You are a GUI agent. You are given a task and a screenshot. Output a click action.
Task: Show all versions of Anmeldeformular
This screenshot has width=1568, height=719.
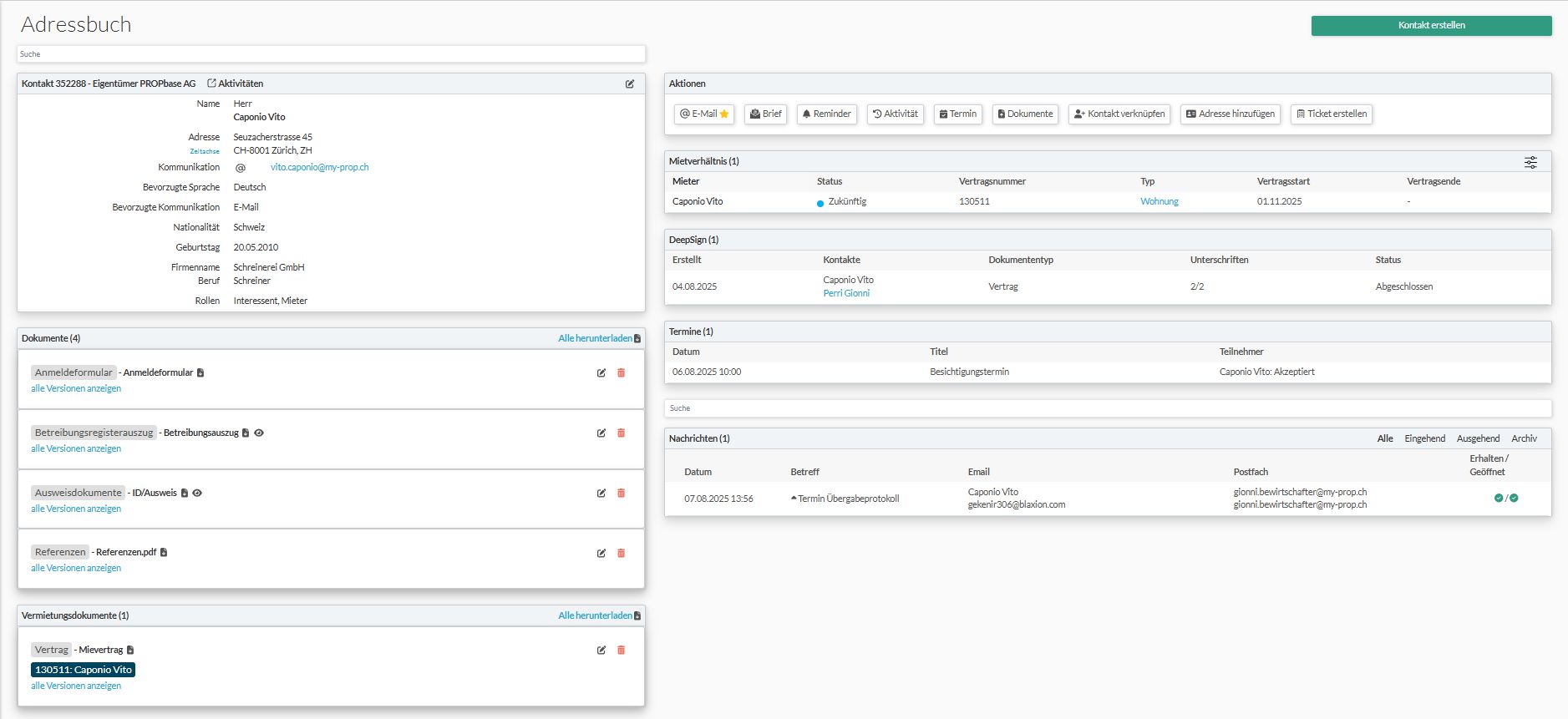[x=76, y=388]
